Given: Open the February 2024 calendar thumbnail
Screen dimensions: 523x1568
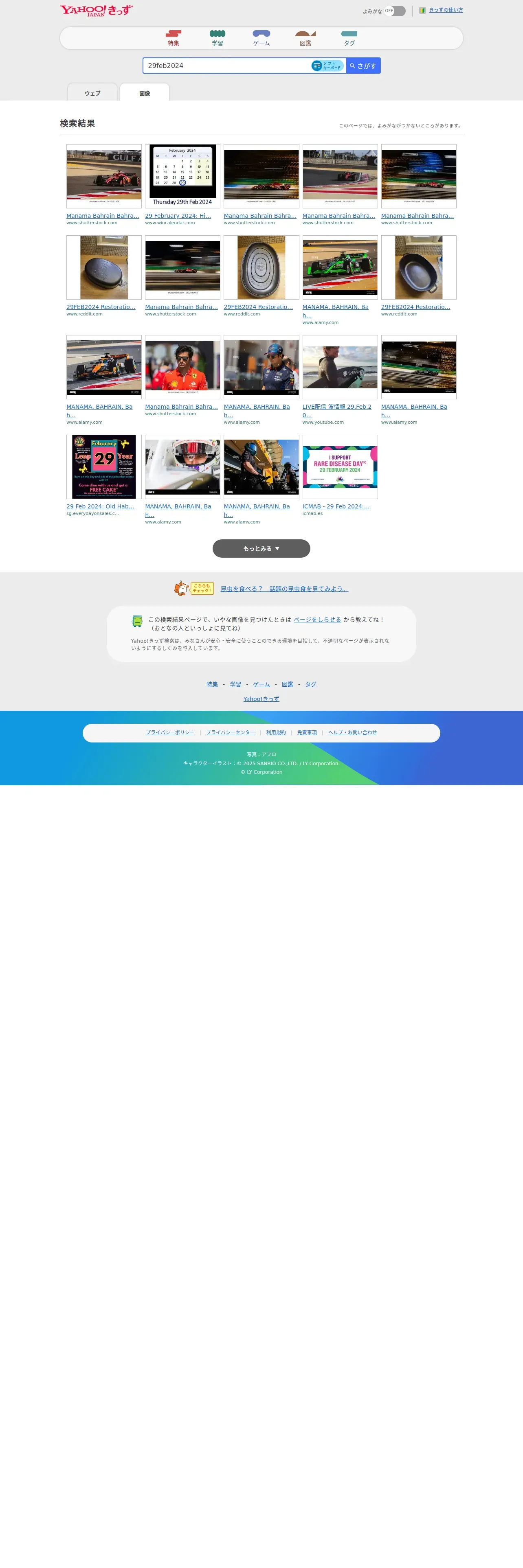Looking at the screenshot, I should point(182,176).
